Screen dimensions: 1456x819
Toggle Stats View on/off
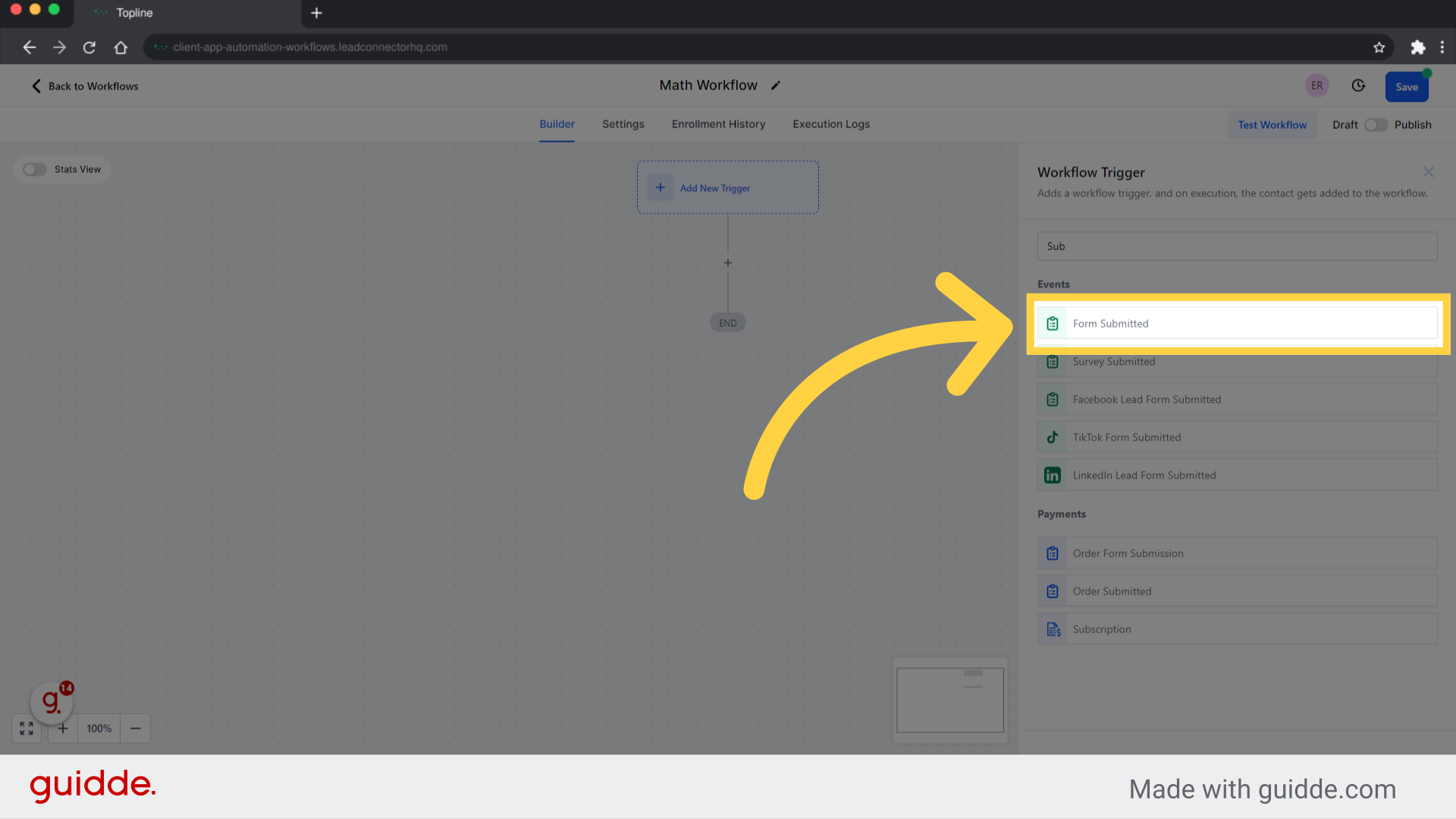pyautogui.click(x=35, y=168)
